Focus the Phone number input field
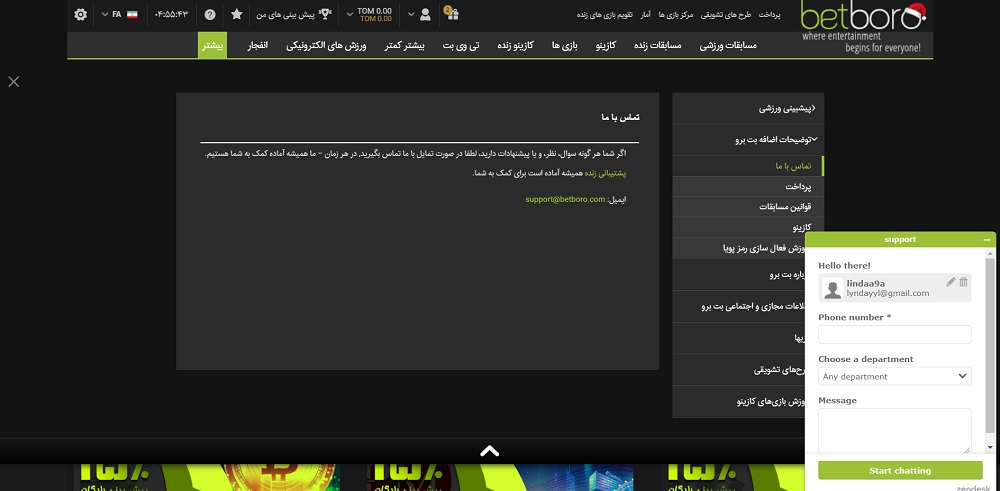 pyautogui.click(x=895, y=335)
